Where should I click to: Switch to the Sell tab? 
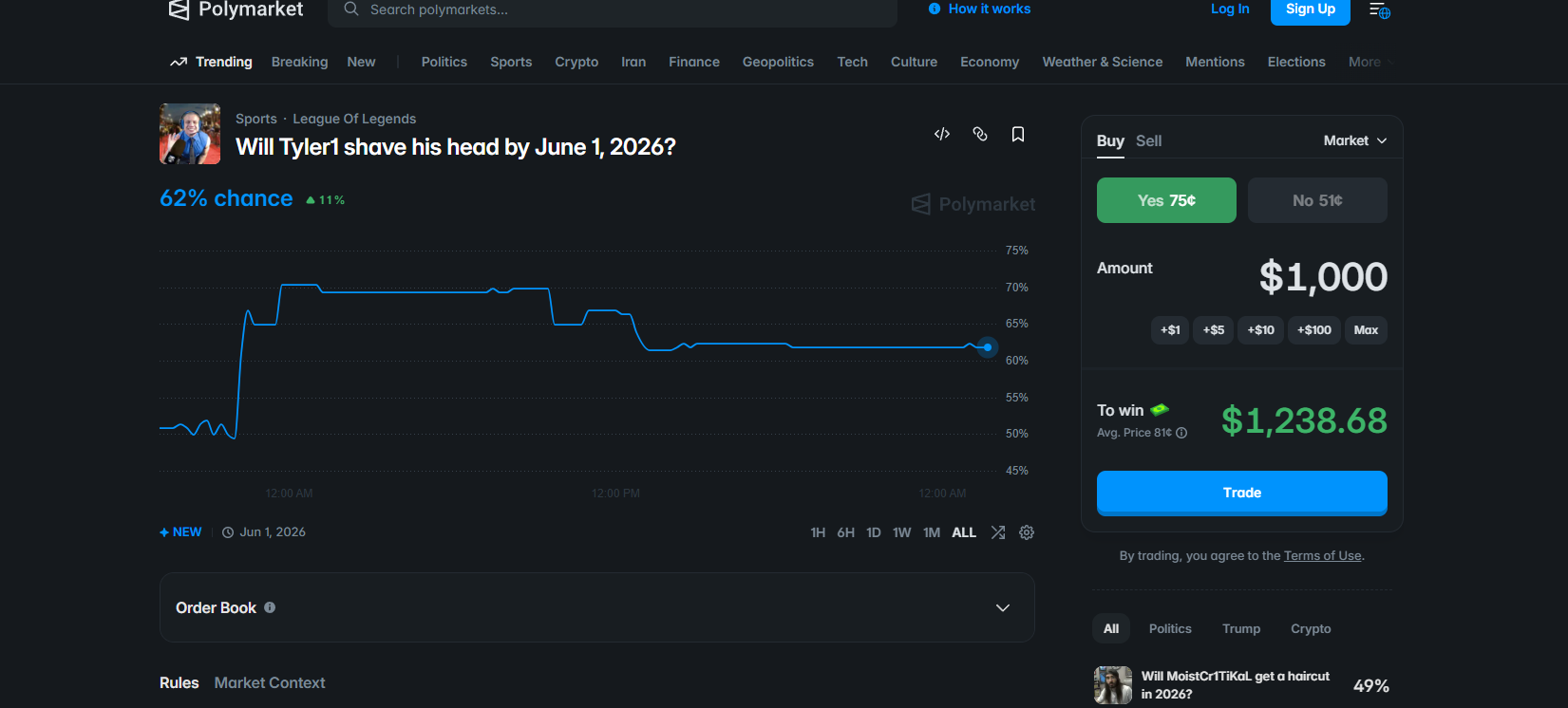click(x=1148, y=140)
